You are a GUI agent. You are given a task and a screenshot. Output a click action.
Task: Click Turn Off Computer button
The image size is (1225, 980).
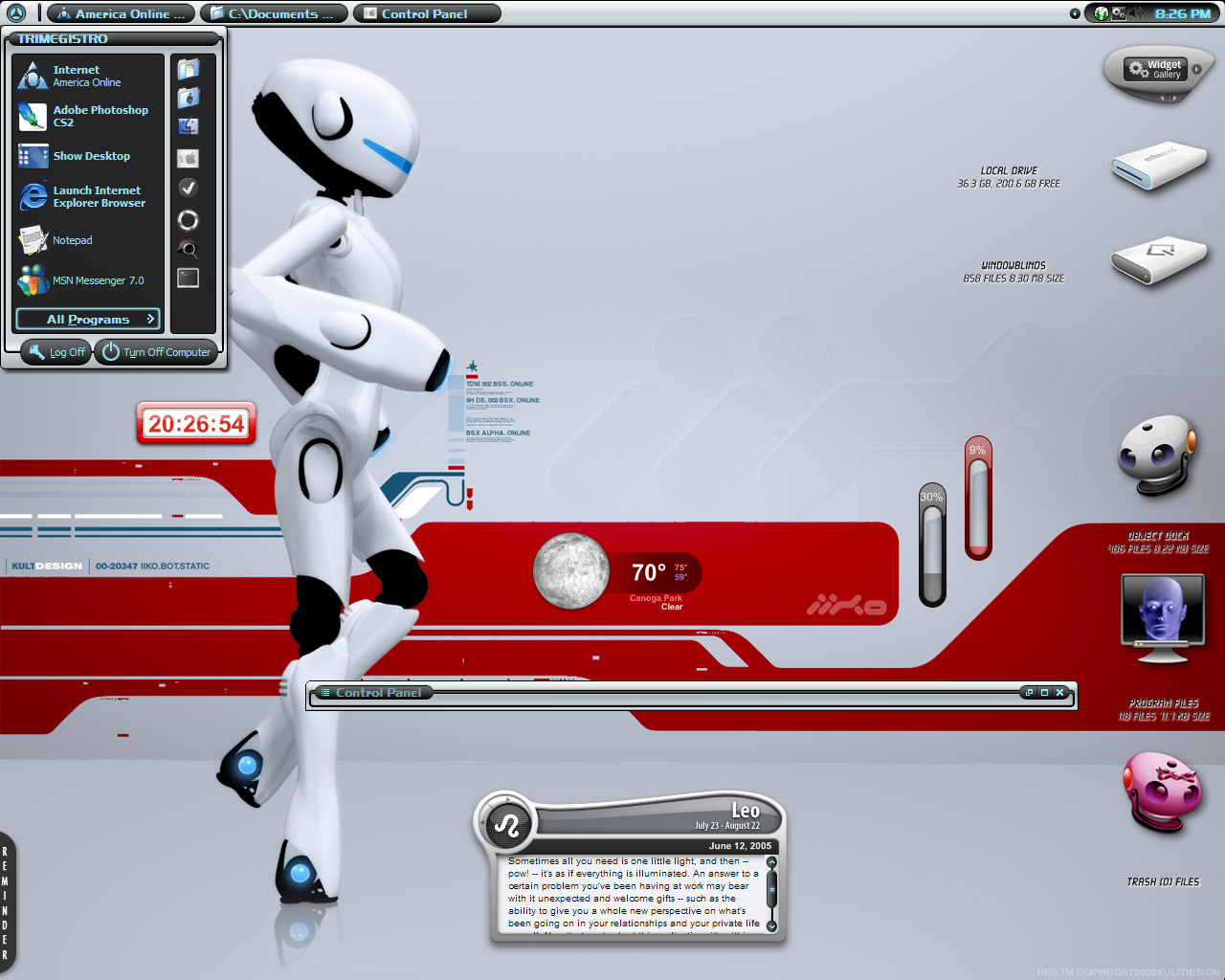[x=157, y=352]
